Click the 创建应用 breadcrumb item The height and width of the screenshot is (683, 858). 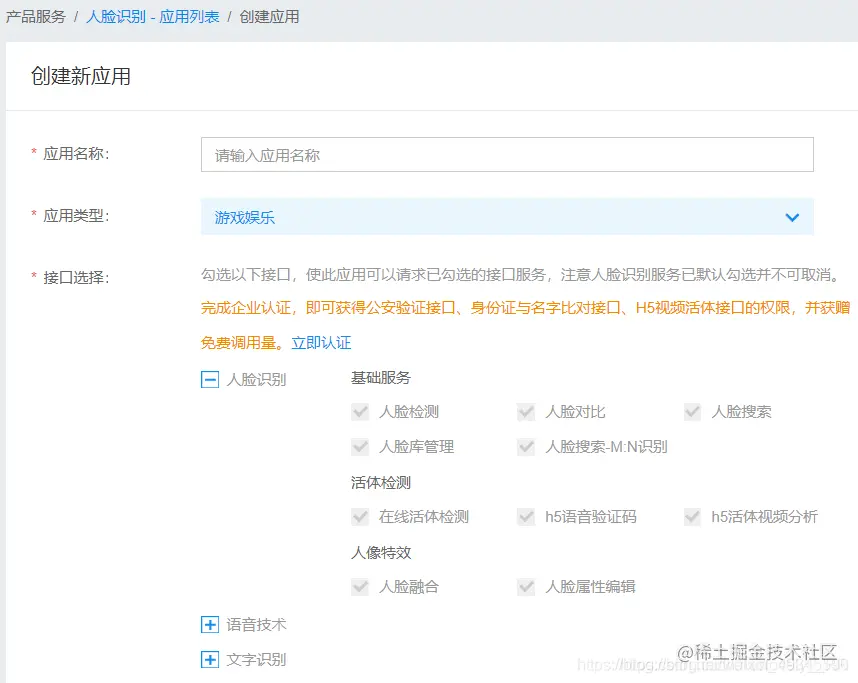click(x=269, y=16)
